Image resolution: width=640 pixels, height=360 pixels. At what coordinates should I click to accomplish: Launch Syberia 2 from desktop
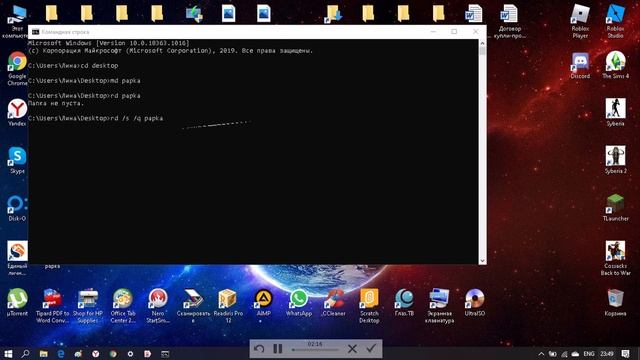tap(616, 160)
